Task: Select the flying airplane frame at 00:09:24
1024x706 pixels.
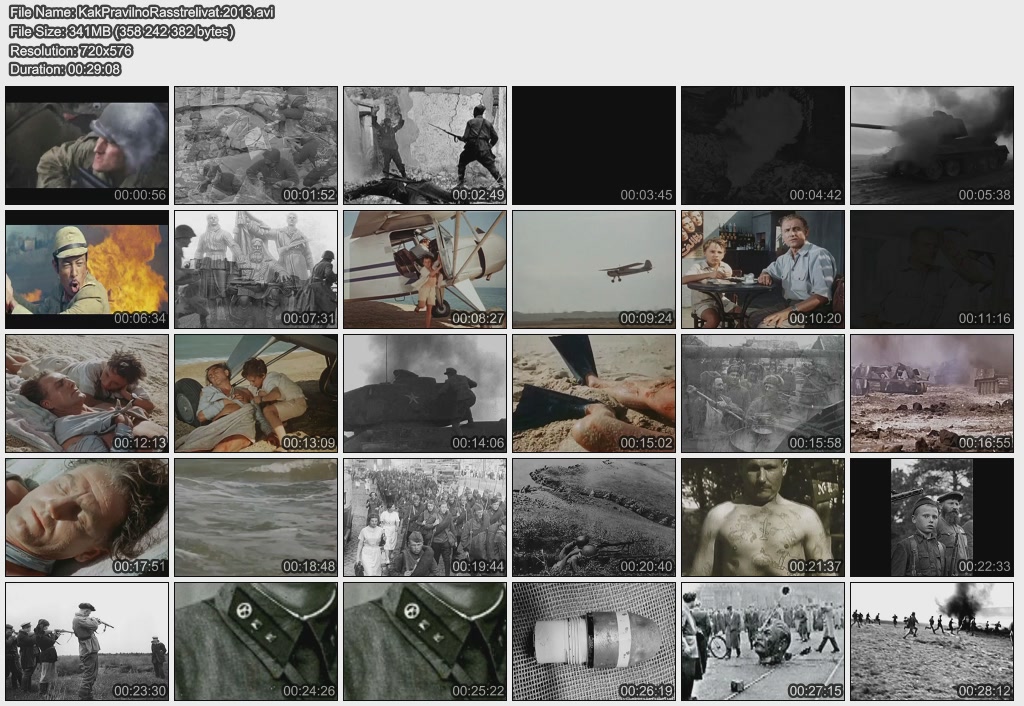Action: tap(594, 269)
